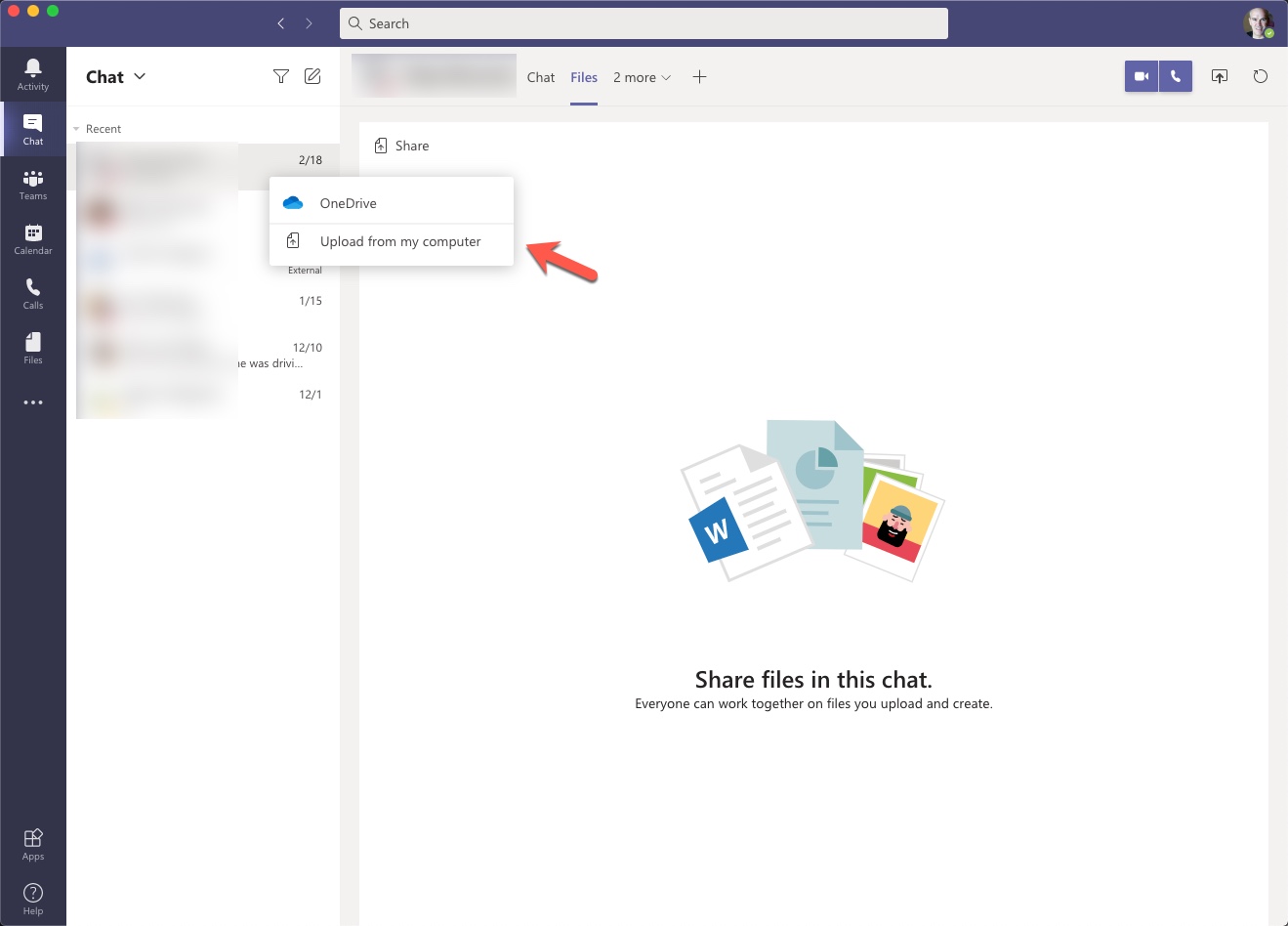Switch to the Chat tab
Screen dimensions: 1288x926
coord(540,76)
